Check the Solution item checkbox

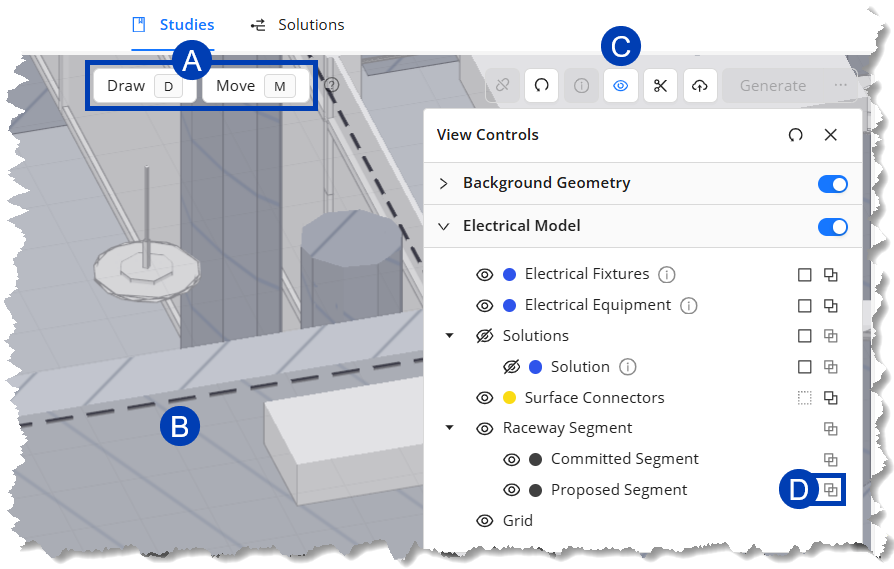coord(804,367)
